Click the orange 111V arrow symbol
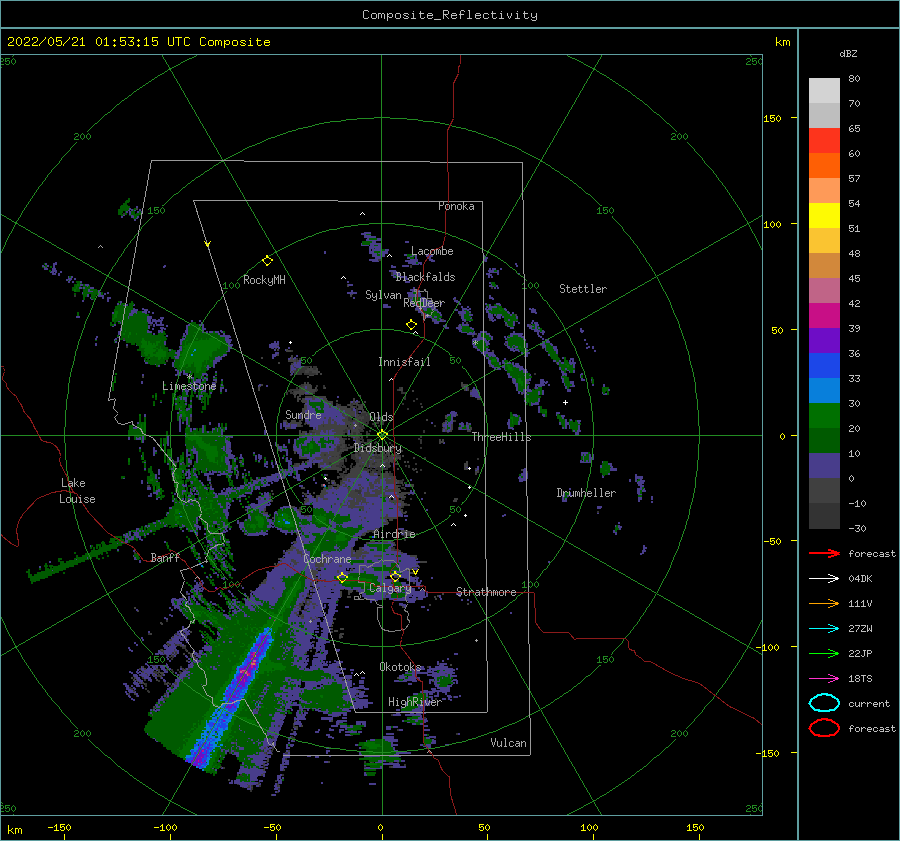This screenshot has width=900, height=841. (824, 603)
